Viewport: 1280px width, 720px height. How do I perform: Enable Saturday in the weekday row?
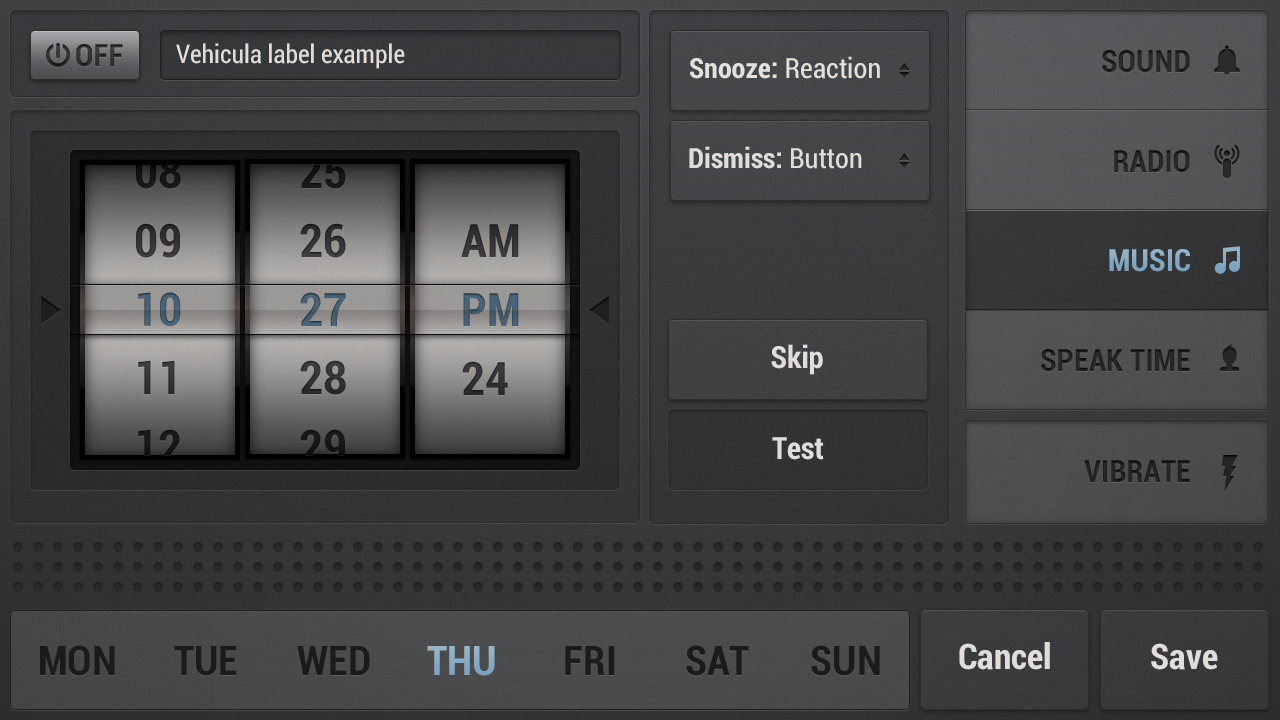(716, 661)
